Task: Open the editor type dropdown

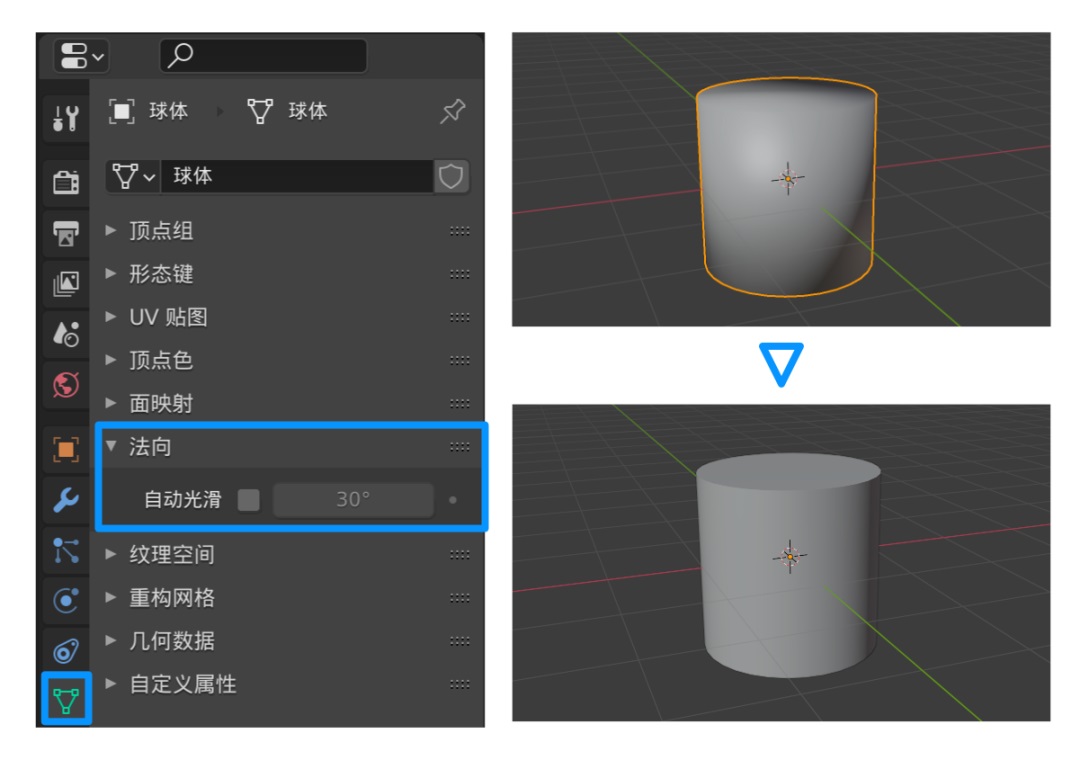Action: pos(81,56)
